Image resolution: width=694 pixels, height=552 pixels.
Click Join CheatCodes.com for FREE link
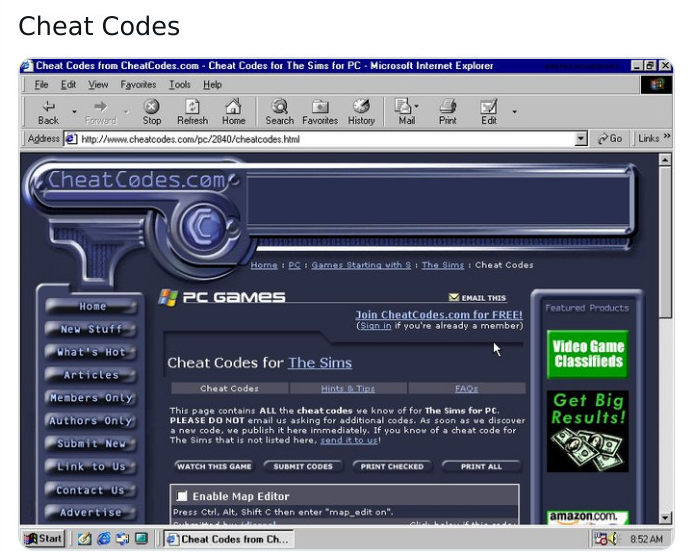pyautogui.click(x=439, y=315)
